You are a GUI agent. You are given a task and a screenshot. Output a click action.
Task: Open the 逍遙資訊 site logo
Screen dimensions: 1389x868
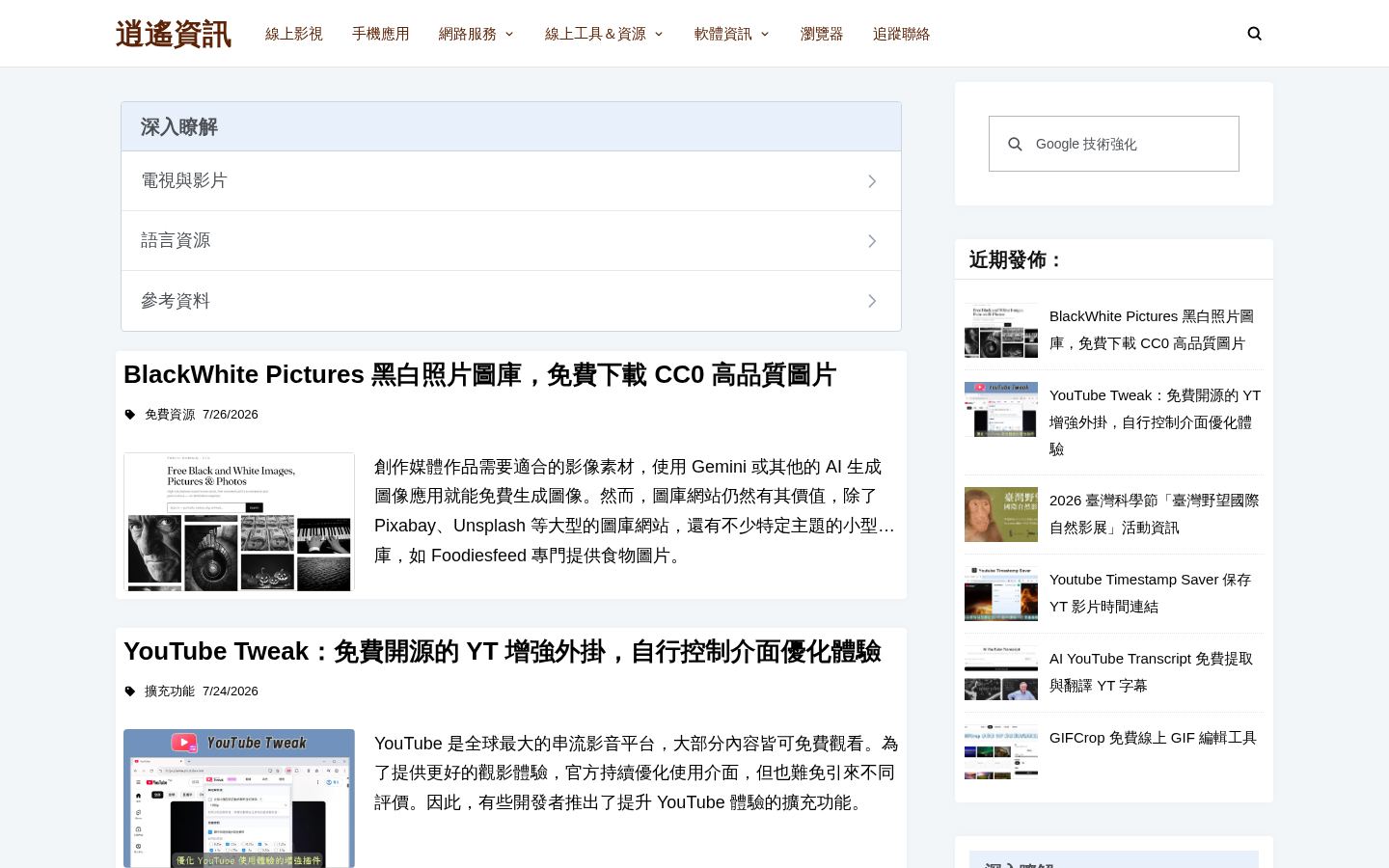(x=174, y=34)
